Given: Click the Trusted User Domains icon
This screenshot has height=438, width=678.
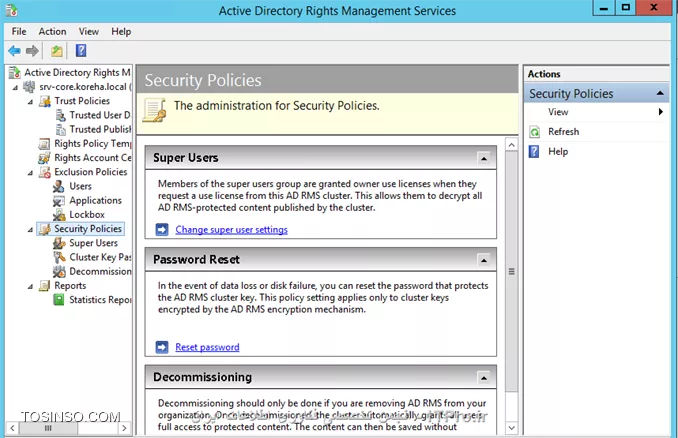Looking at the screenshot, I should (60, 115).
